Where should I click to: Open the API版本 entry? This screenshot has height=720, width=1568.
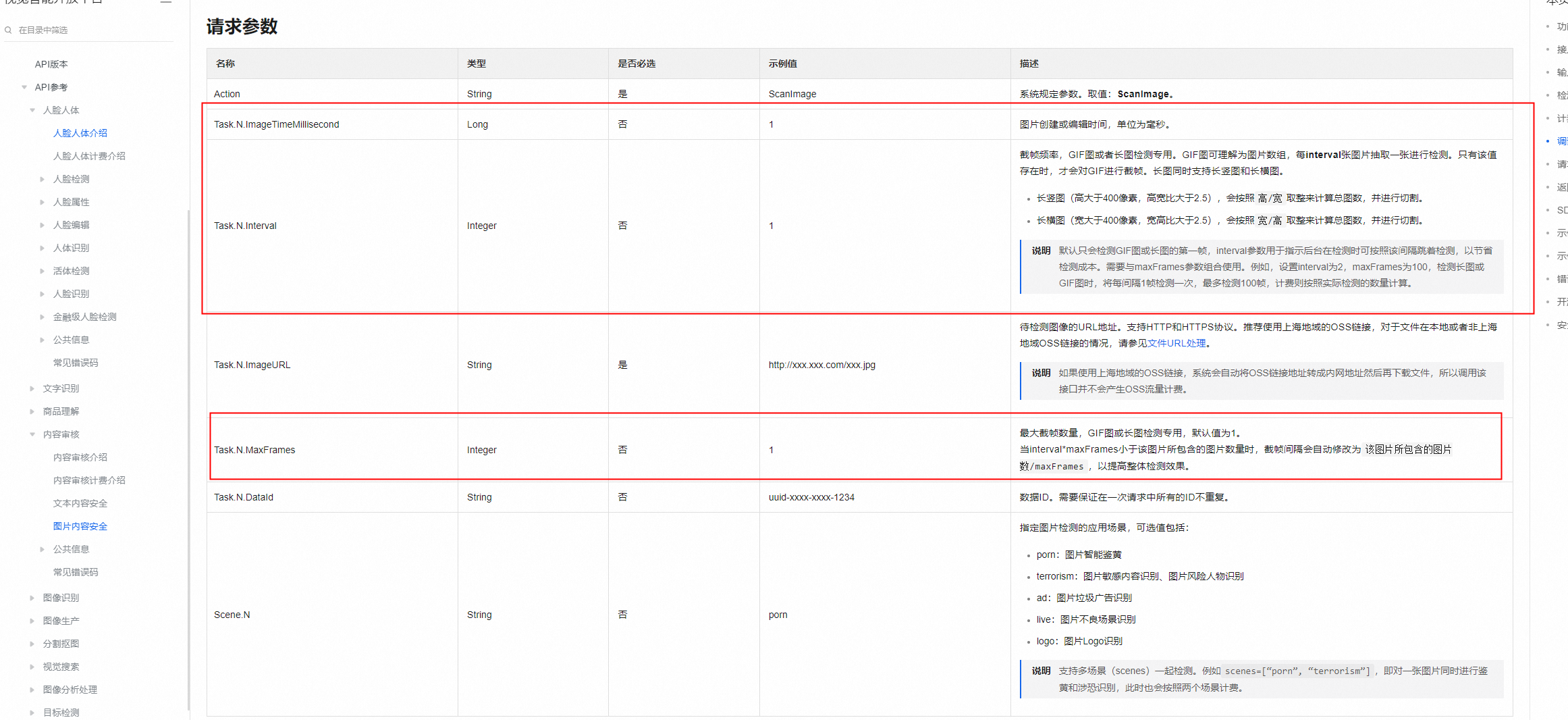coord(51,64)
